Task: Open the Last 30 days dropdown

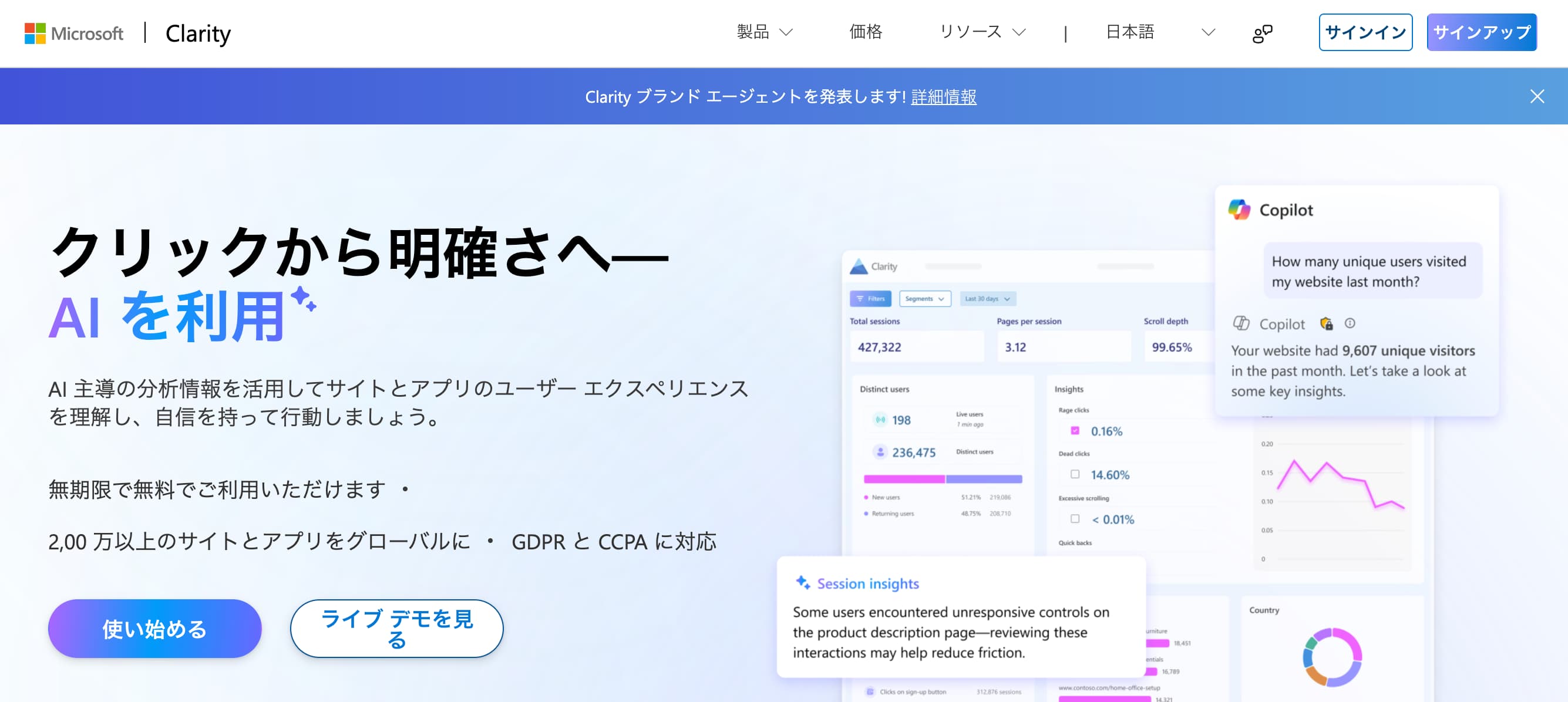Action: click(988, 299)
